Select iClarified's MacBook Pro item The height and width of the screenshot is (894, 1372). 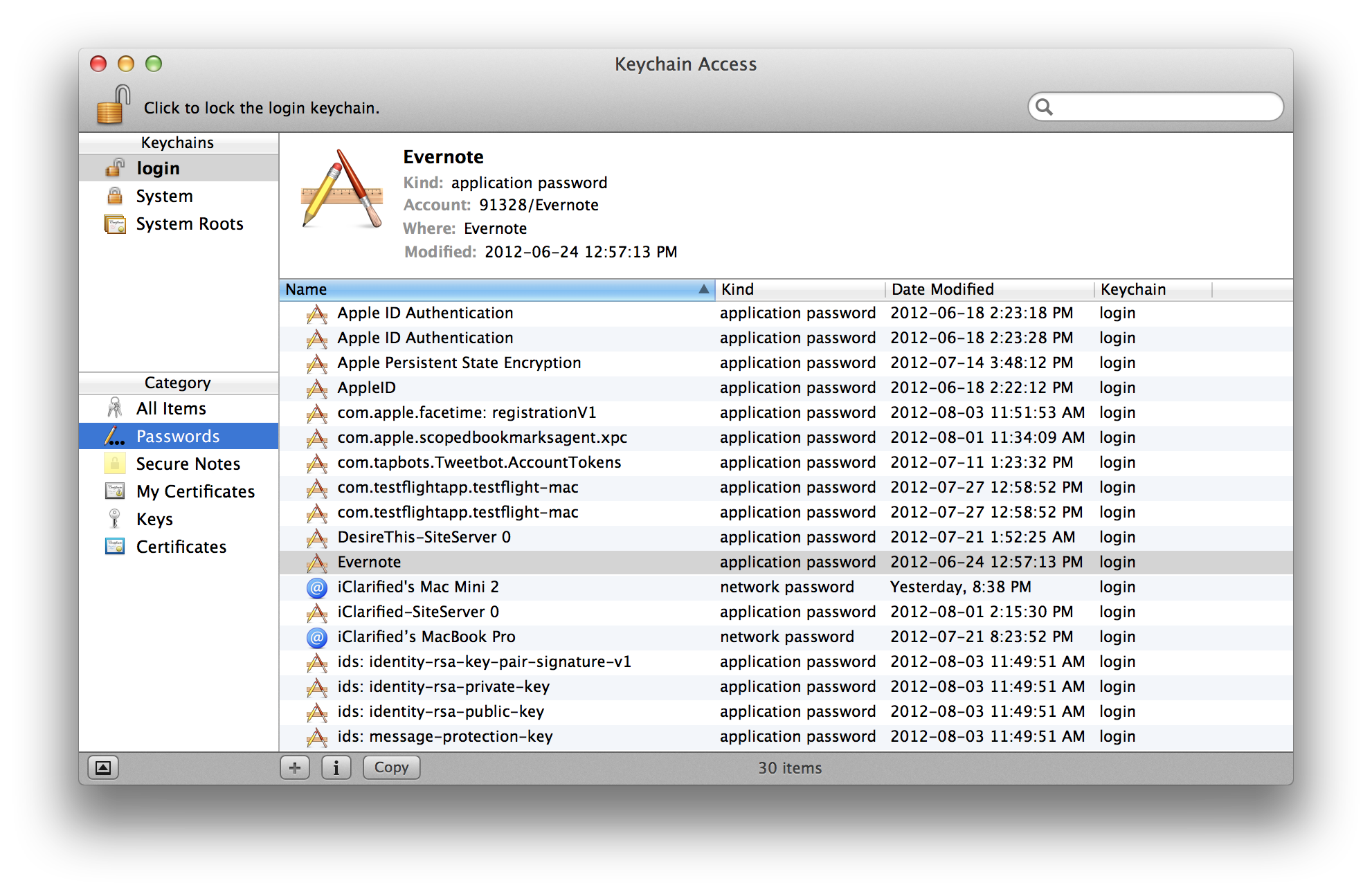click(786, 637)
